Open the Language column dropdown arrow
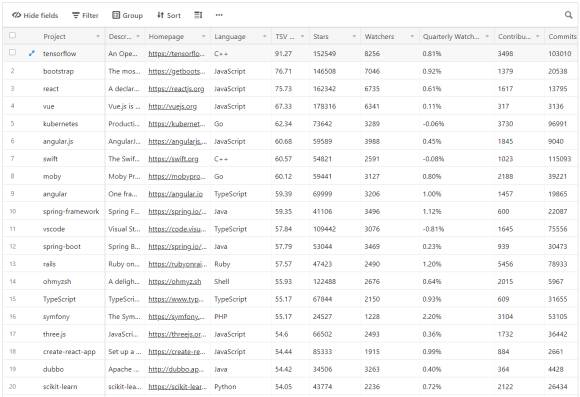This screenshot has width=580, height=397. (x=264, y=36)
